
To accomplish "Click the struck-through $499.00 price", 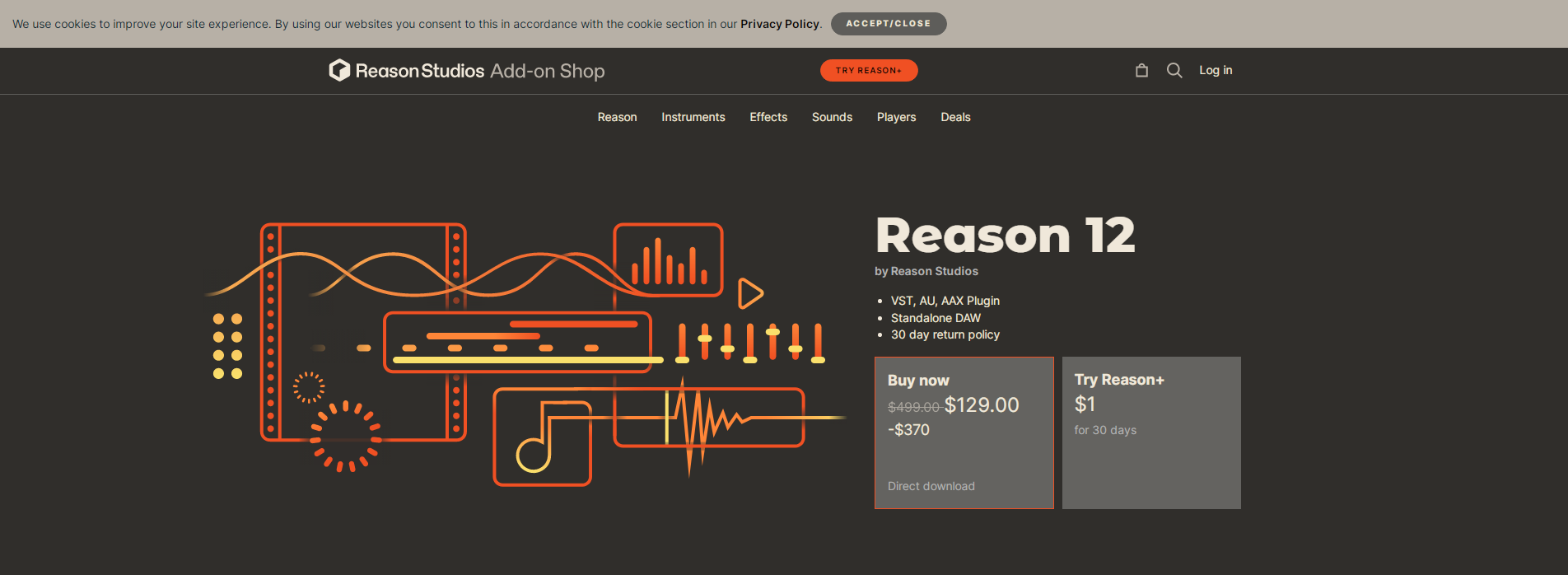I will coord(914,407).
